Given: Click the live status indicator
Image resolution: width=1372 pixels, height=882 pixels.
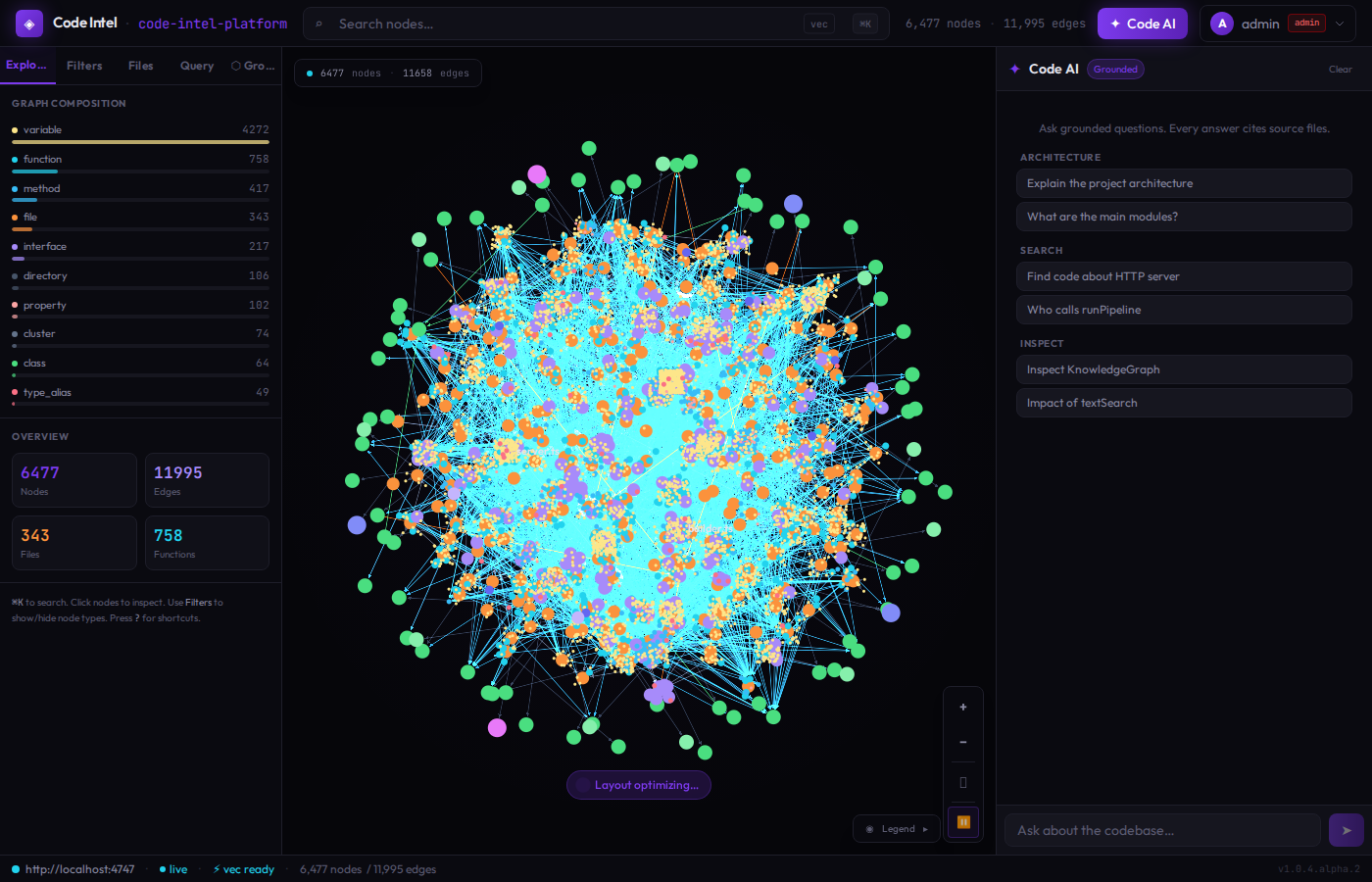Looking at the screenshot, I should 173,869.
